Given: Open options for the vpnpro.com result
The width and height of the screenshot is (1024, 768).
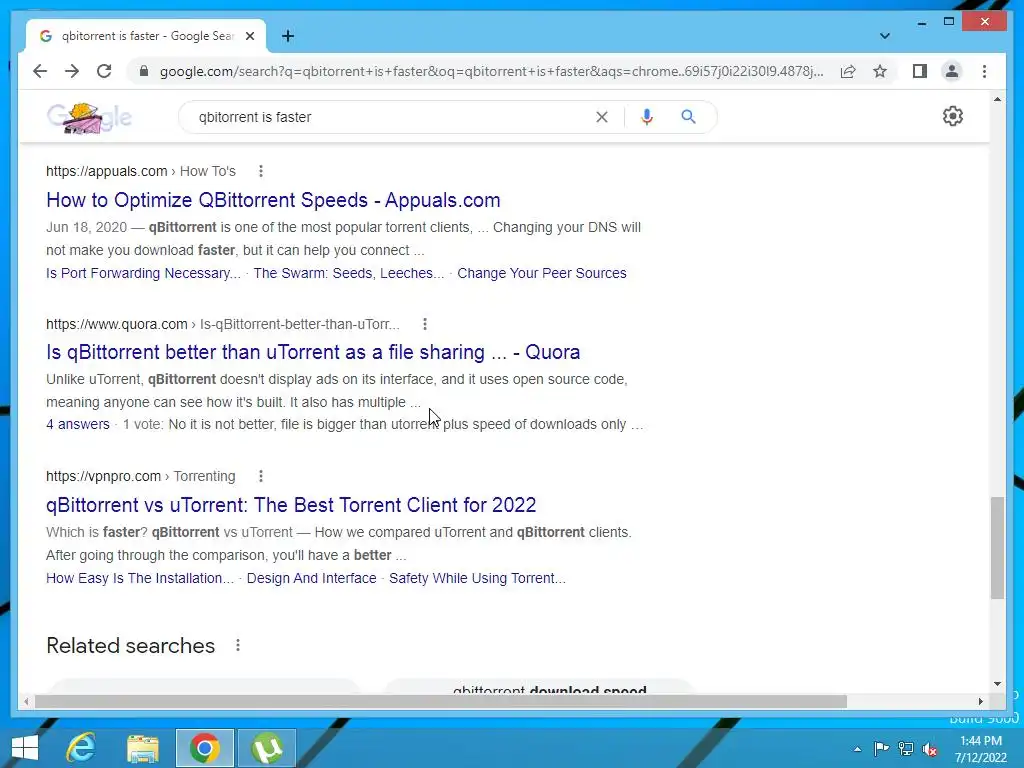Looking at the screenshot, I should click(261, 476).
